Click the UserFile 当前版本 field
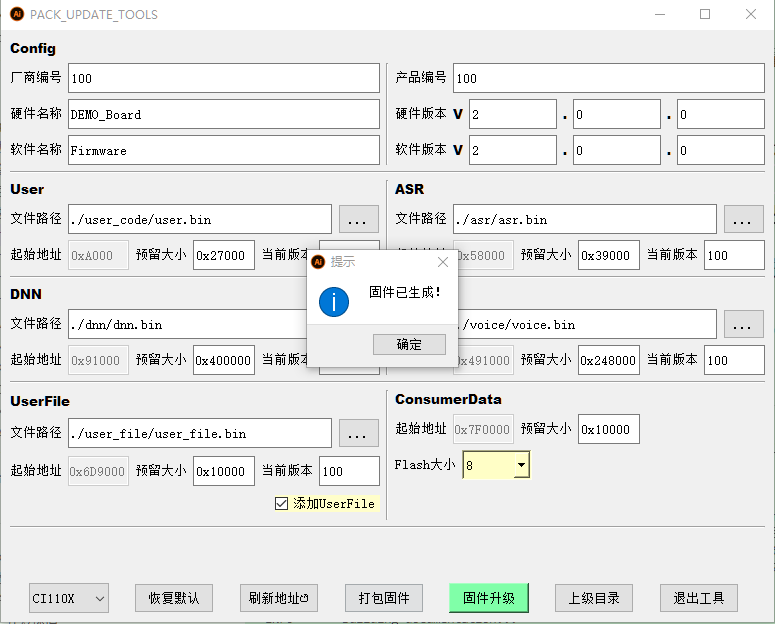 pyautogui.click(x=349, y=471)
